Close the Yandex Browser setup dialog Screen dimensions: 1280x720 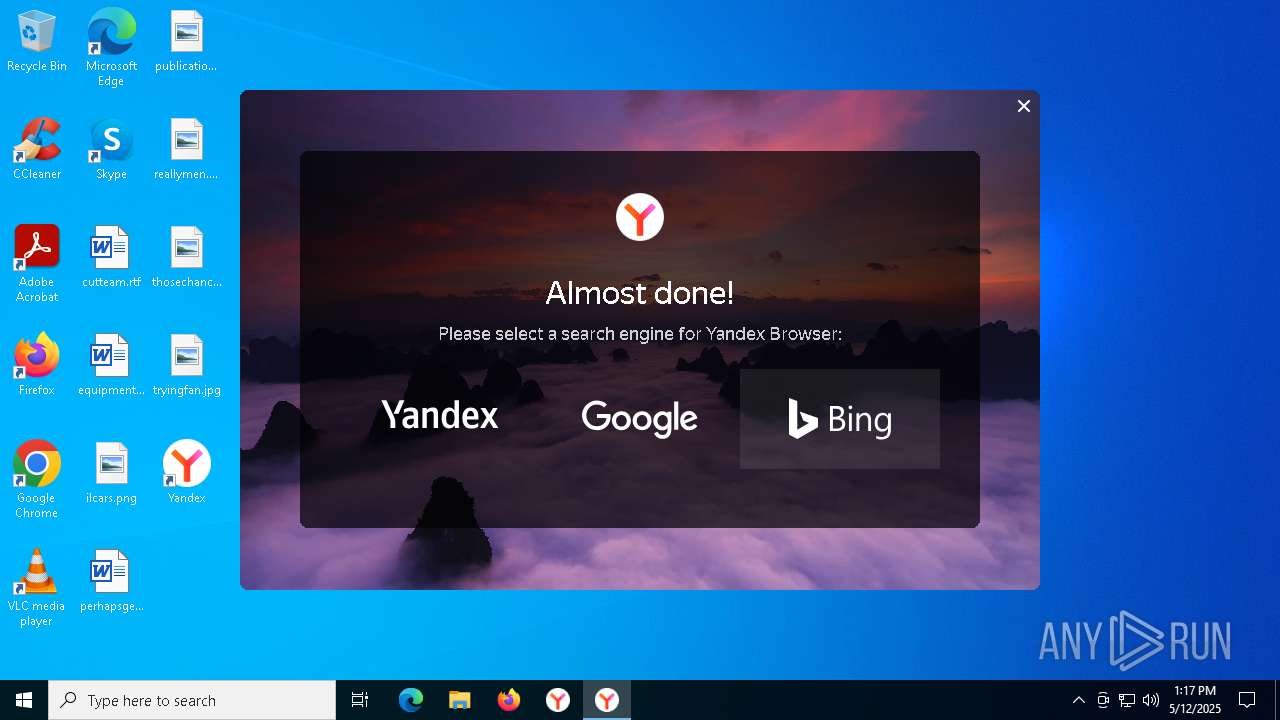click(x=1023, y=106)
